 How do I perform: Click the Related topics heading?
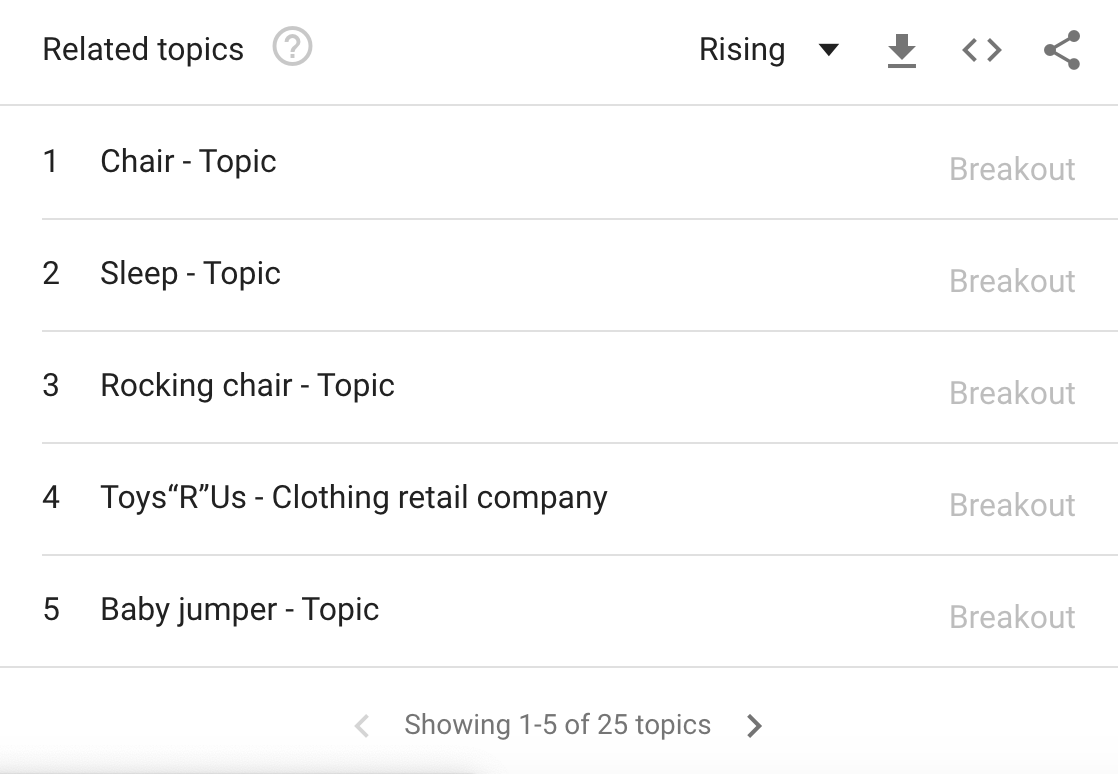(143, 50)
